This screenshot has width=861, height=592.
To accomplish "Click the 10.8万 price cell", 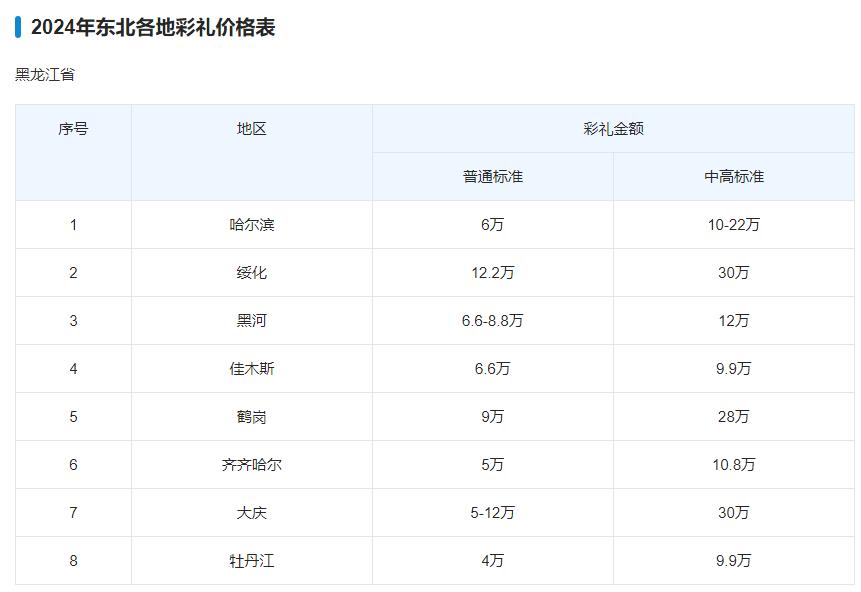I will coord(734,465).
